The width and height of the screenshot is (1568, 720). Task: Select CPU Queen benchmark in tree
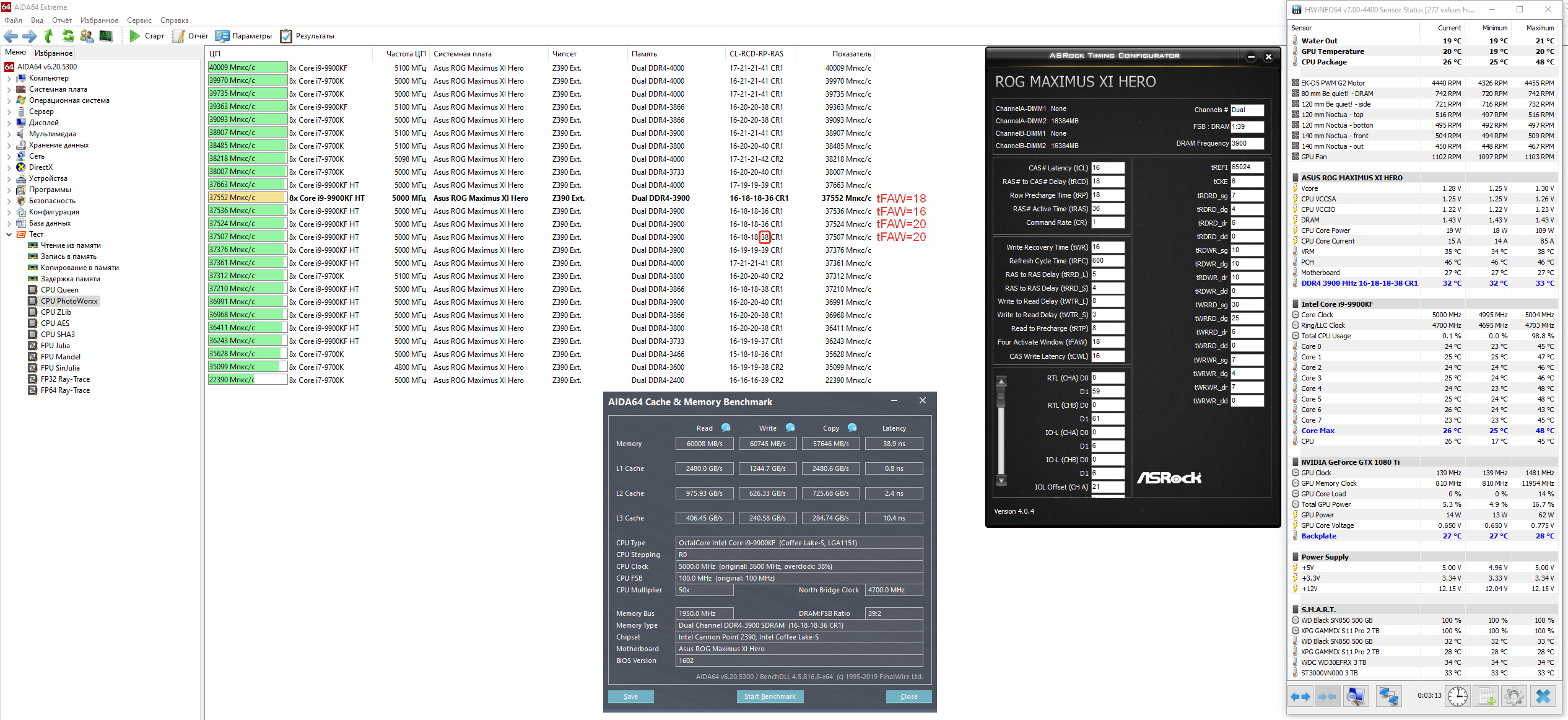click(x=59, y=290)
